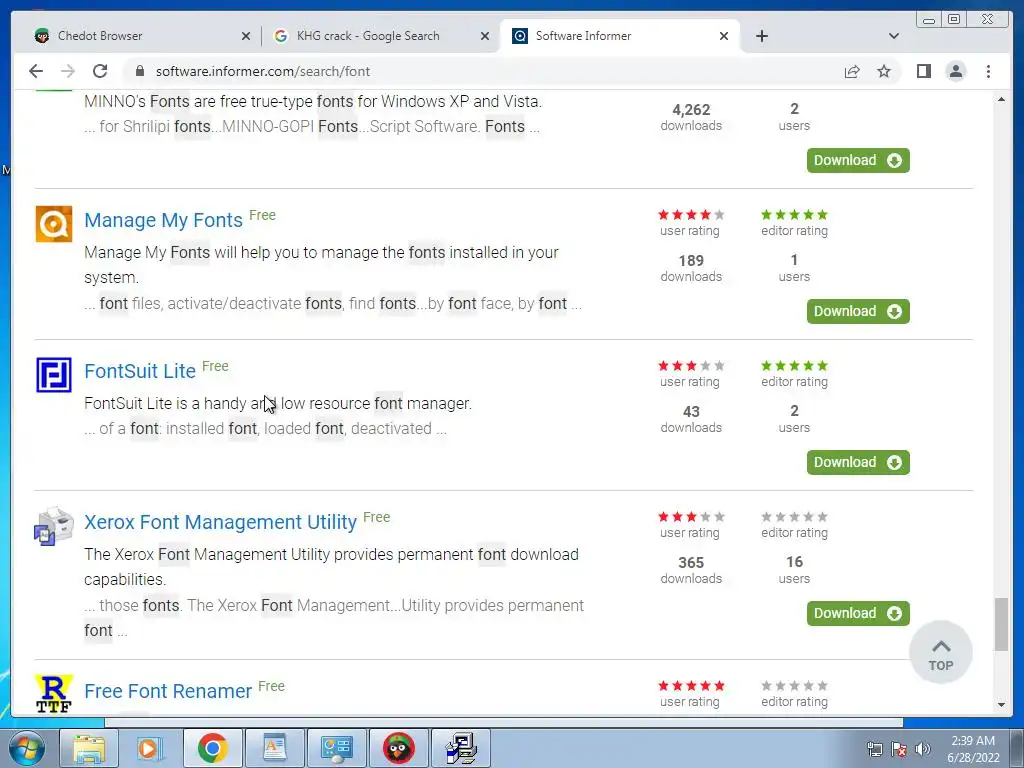This screenshot has width=1024, height=768.
Task: Open the Manage My Fonts title link
Action: [x=163, y=220]
